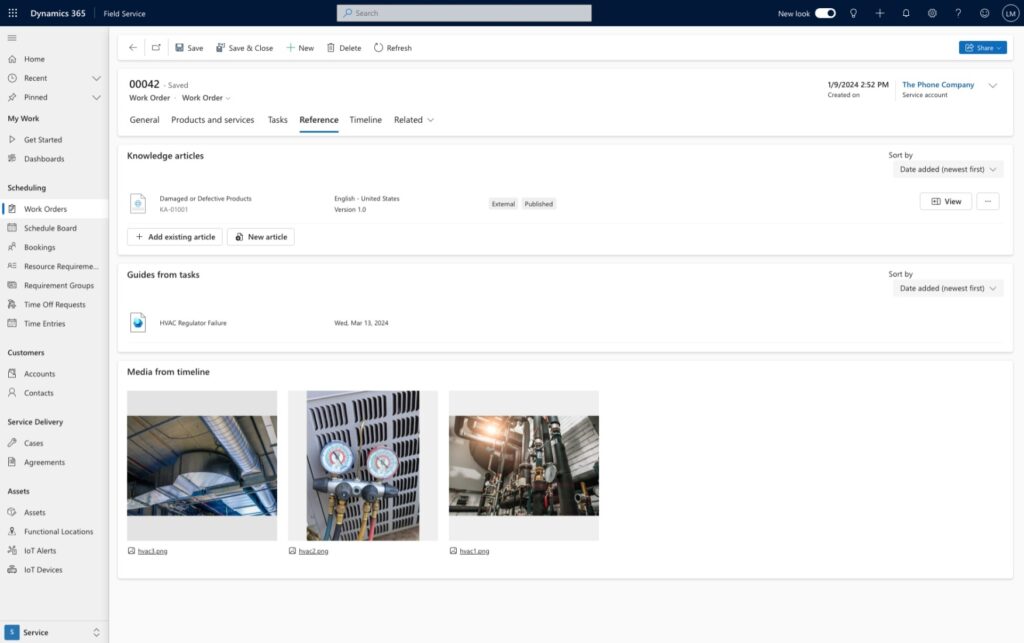Click in the Search box
1024x643 pixels.
pos(464,13)
